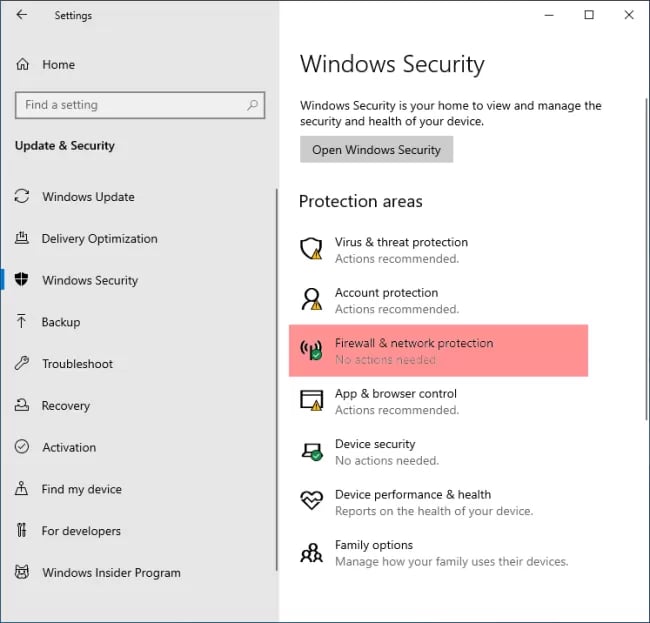Screen dimensions: 650x623
Task: Click the Firewall antenna icon
Action: pos(311,350)
